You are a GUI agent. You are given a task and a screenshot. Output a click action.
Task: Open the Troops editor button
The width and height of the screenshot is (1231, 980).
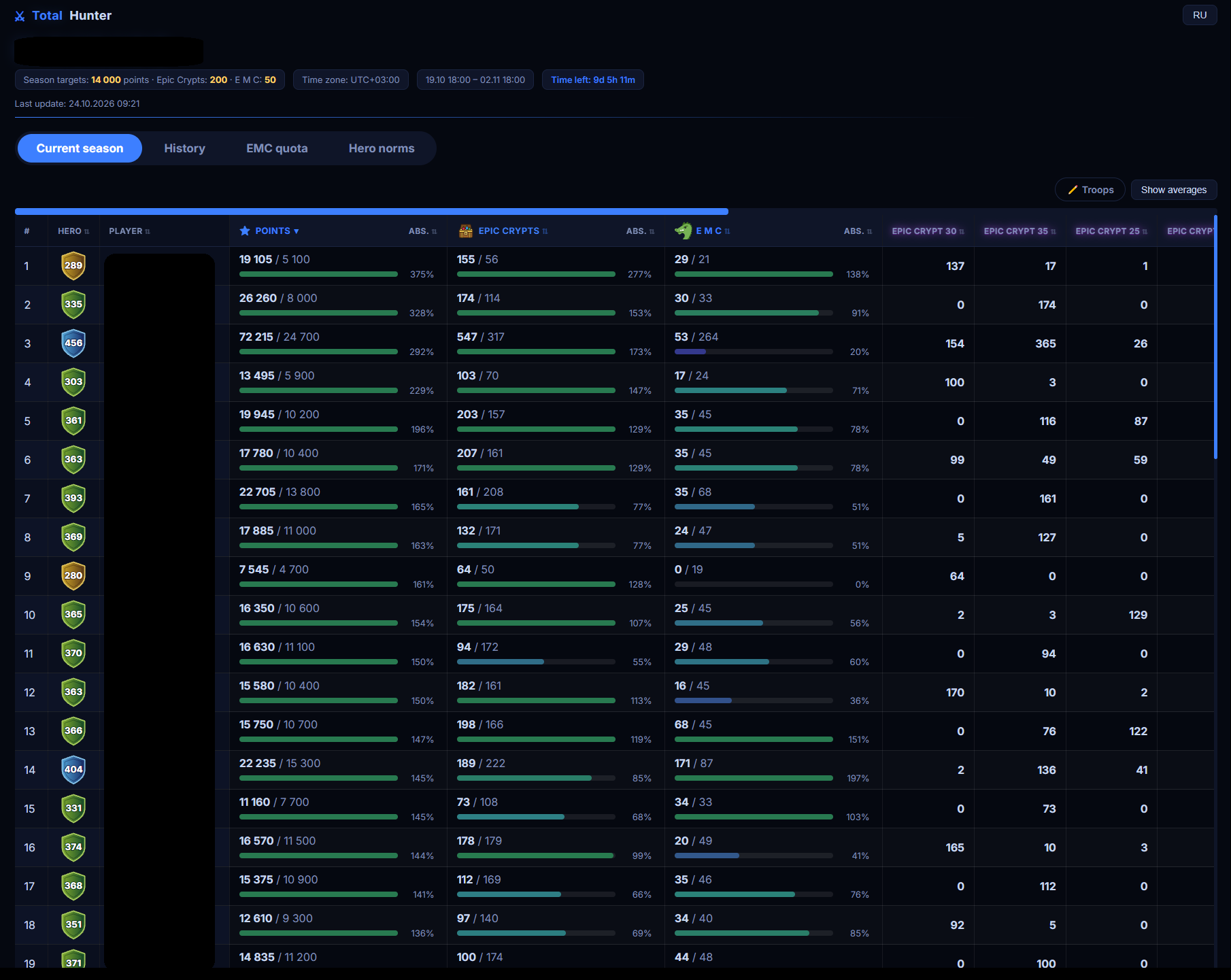pyautogui.click(x=1090, y=190)
